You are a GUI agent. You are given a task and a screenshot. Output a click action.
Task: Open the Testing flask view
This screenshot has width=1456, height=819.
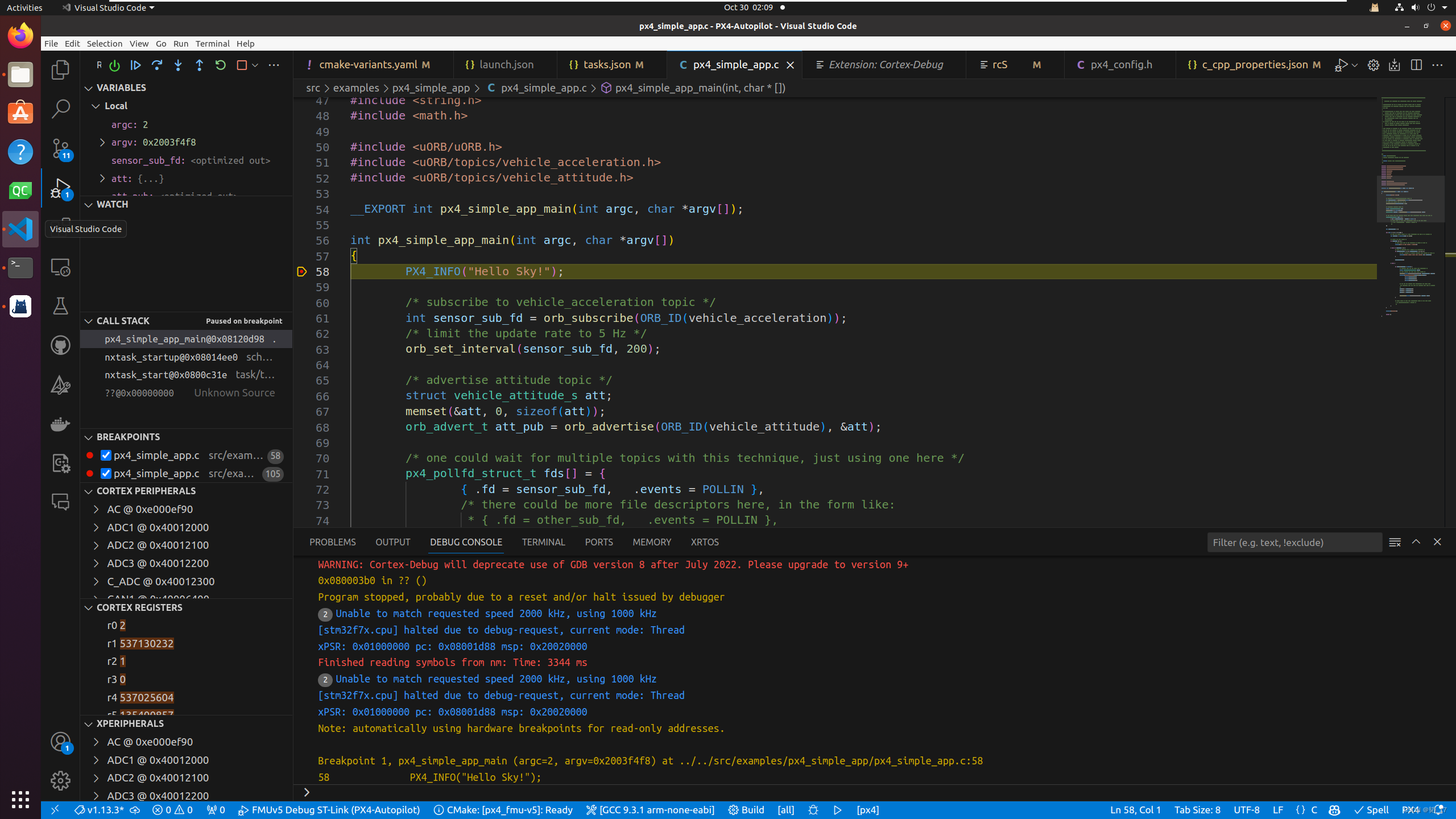(60, 306)
